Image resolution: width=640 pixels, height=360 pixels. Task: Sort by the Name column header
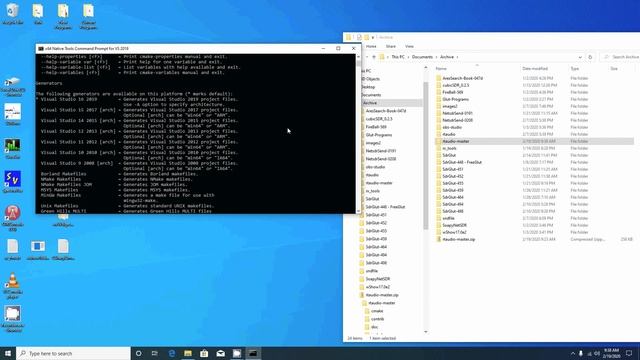pos(441,69)
